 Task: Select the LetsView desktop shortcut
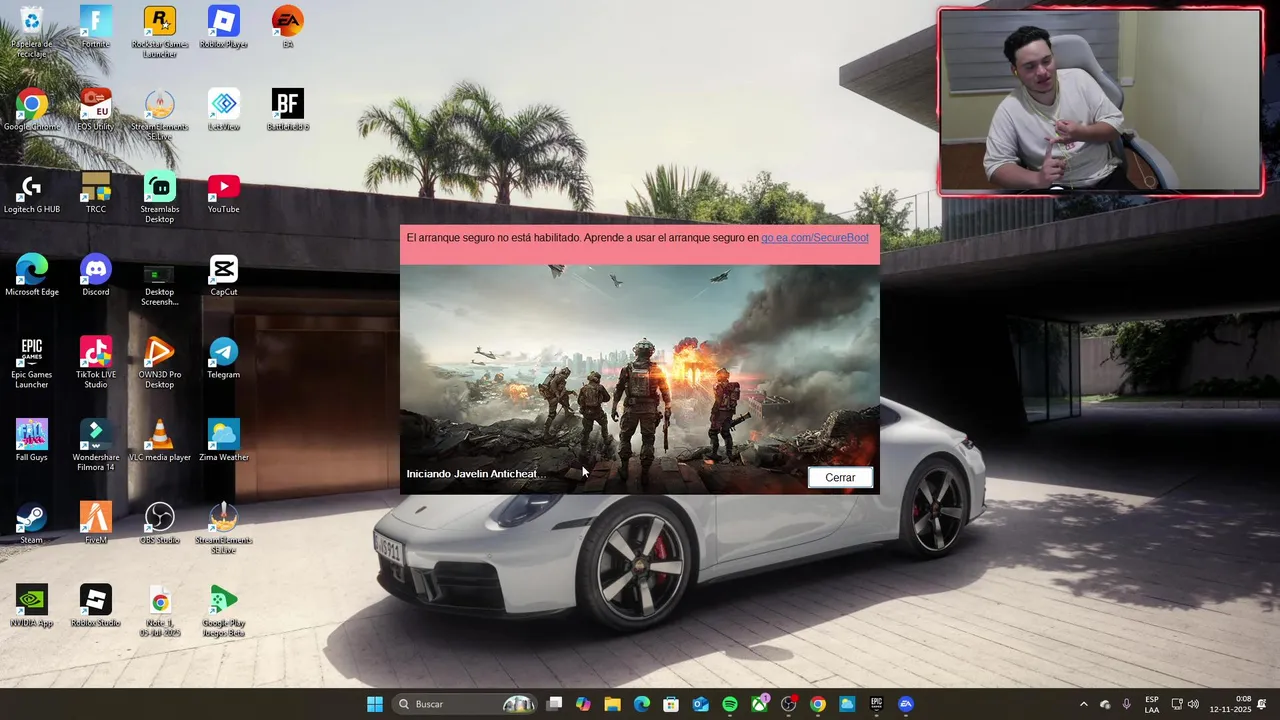pos(223,110)
